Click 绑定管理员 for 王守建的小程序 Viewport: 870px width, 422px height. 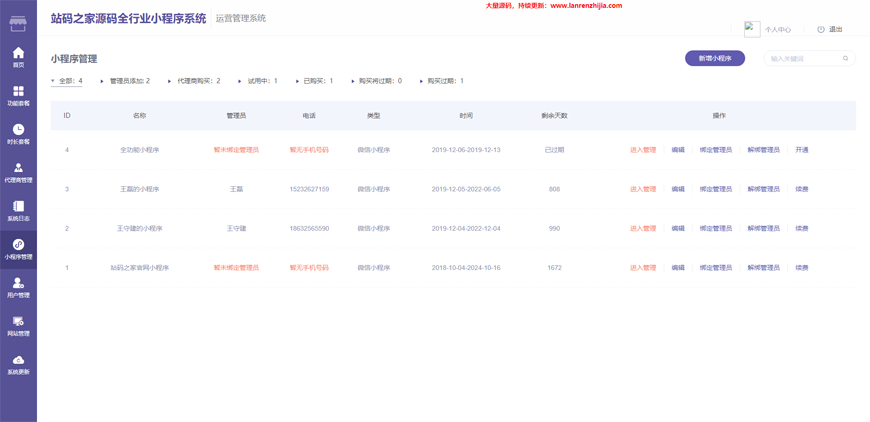(716, 228)
